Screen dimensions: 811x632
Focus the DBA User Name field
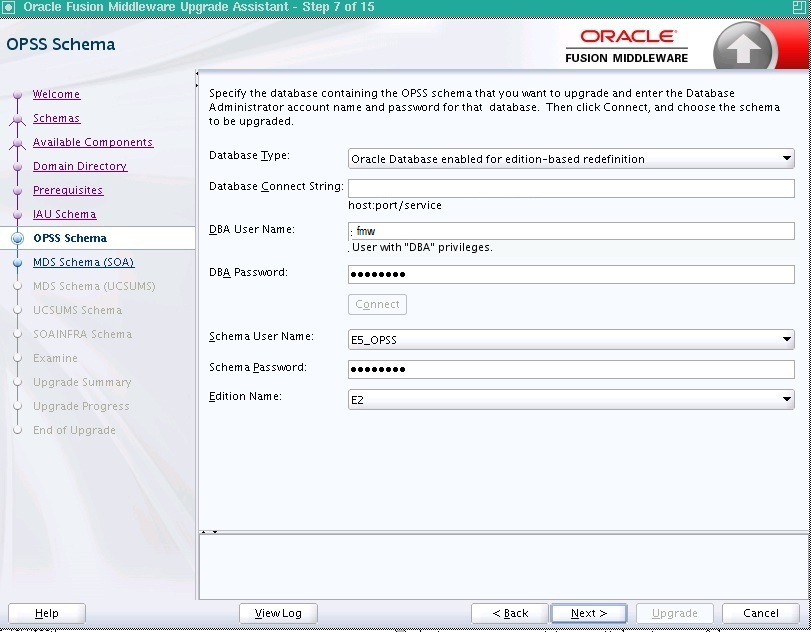click(570, 231)
